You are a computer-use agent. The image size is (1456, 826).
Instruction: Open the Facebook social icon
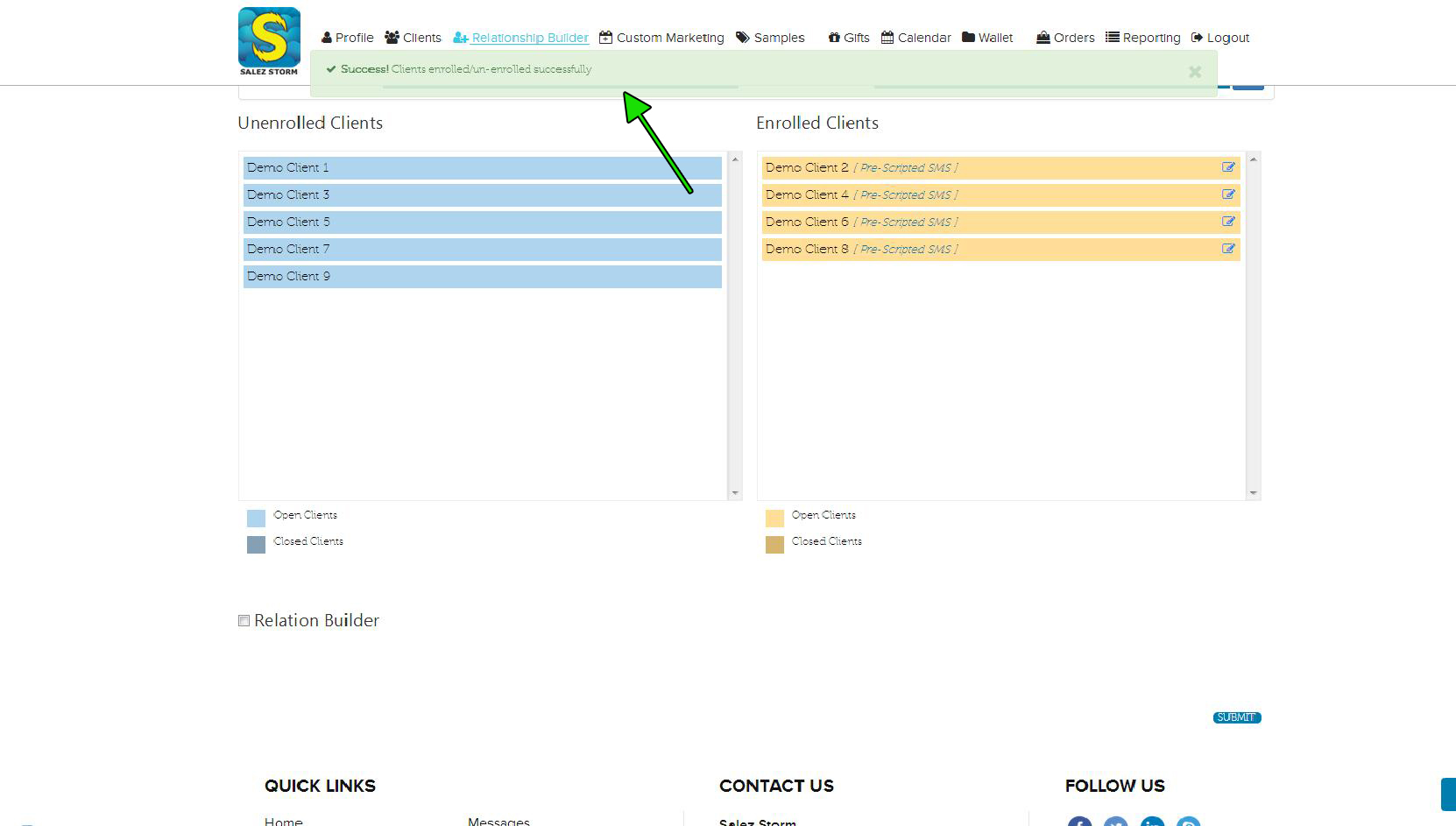[1079, 822]
